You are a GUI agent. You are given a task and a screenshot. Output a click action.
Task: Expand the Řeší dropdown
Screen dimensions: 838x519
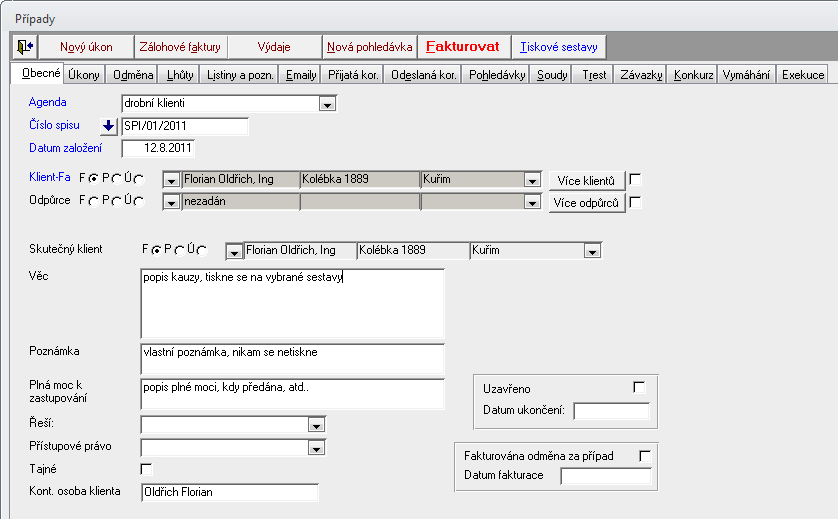coord(316,425)
